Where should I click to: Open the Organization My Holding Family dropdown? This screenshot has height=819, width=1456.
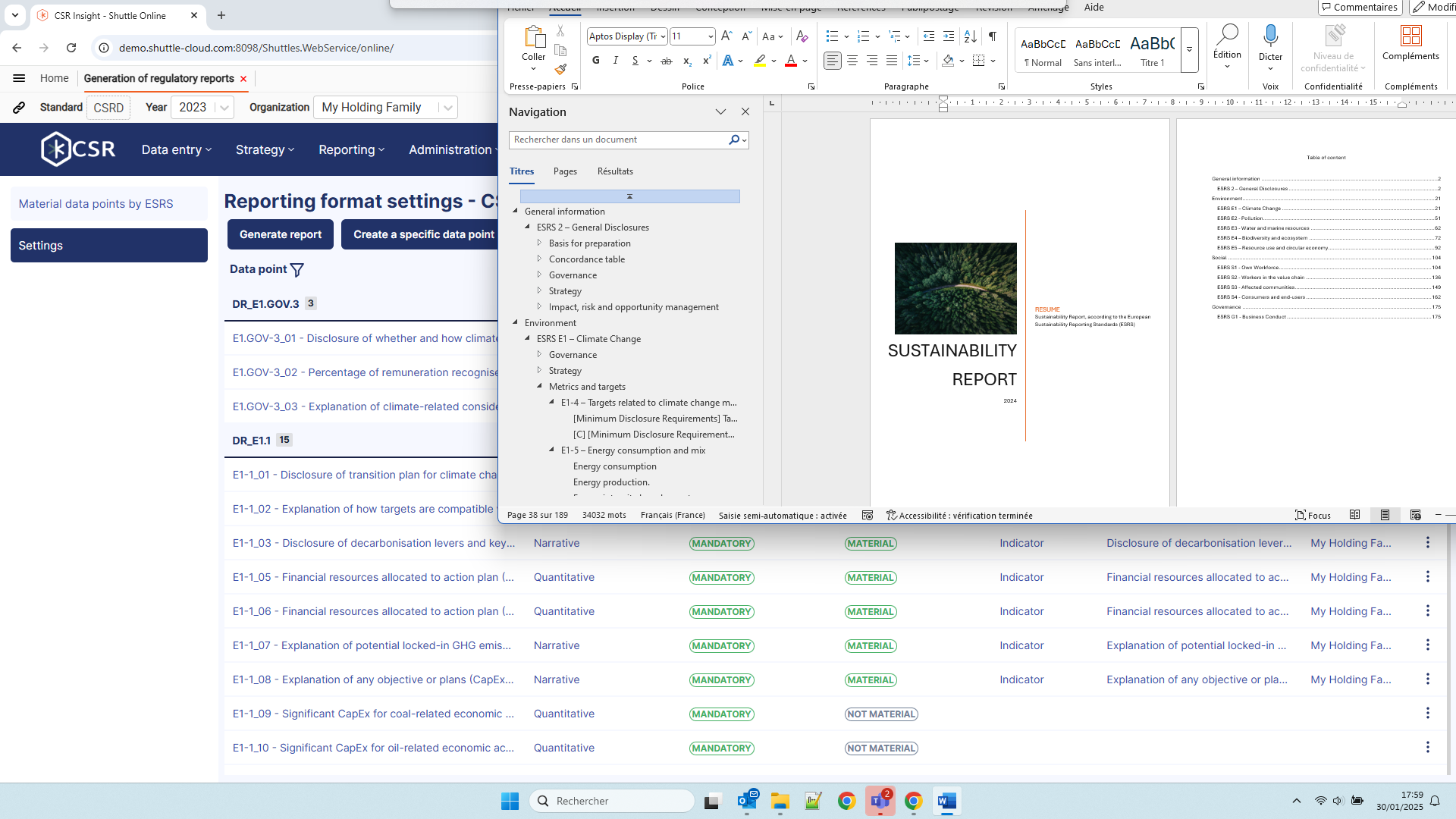448,108
